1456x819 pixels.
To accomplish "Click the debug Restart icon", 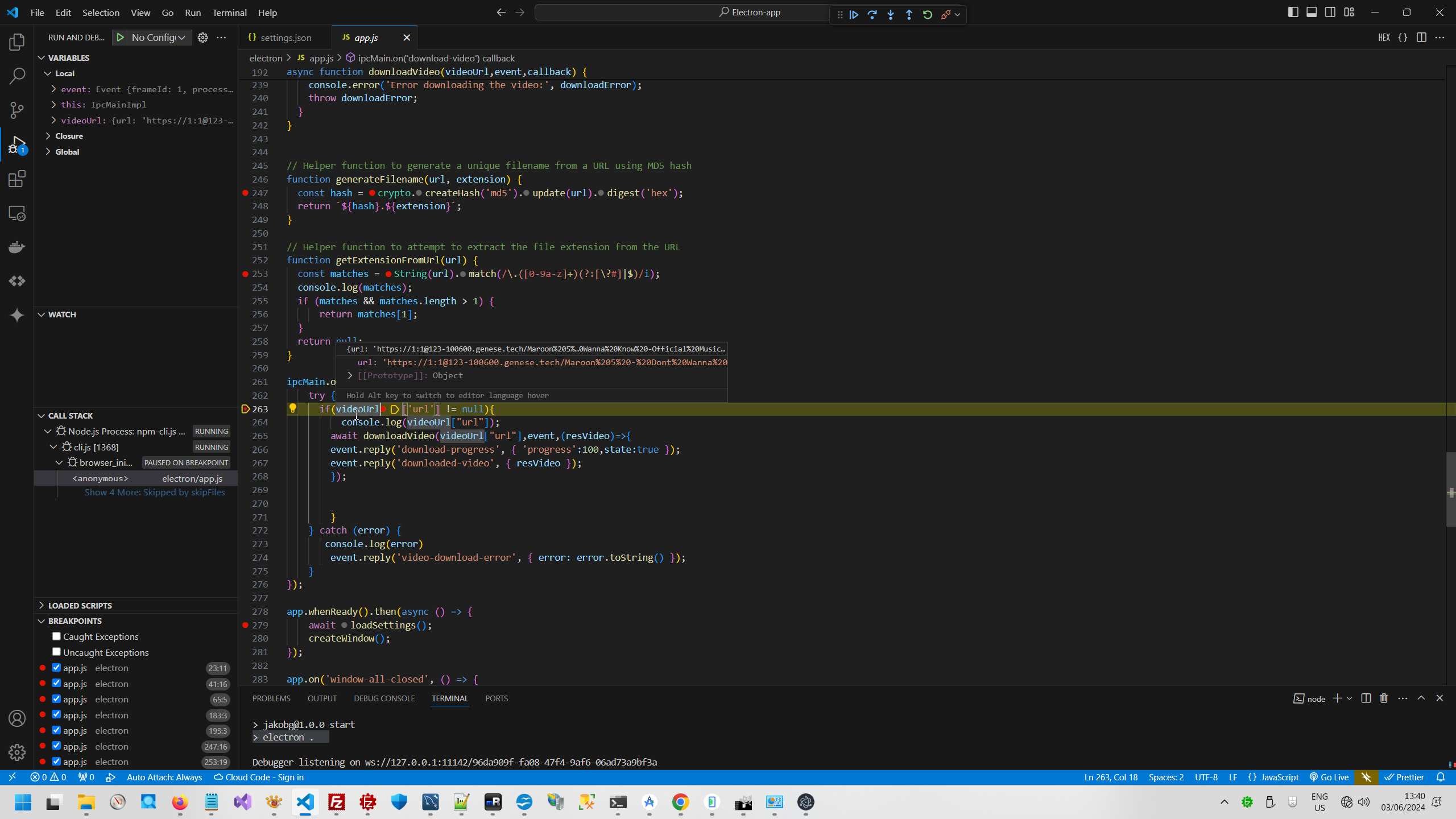I will (x=928, y=15).
